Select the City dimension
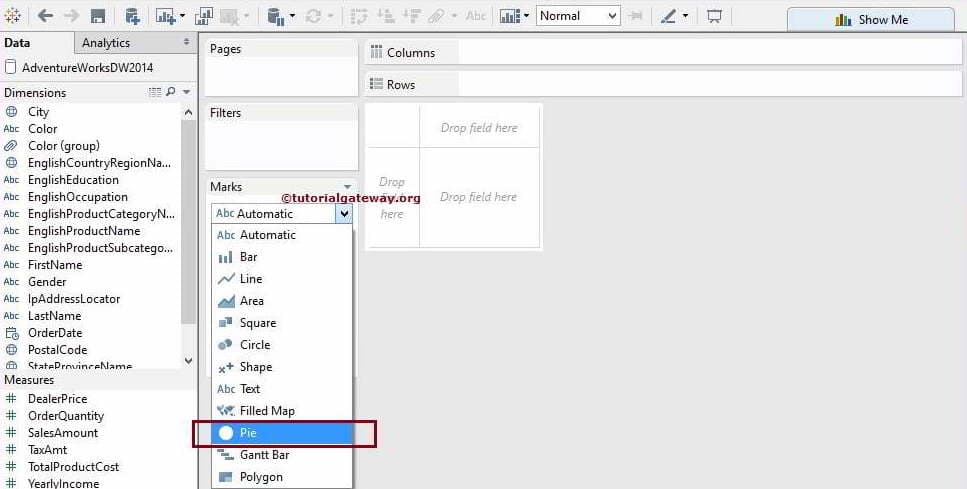 click(x=38, y=112)
